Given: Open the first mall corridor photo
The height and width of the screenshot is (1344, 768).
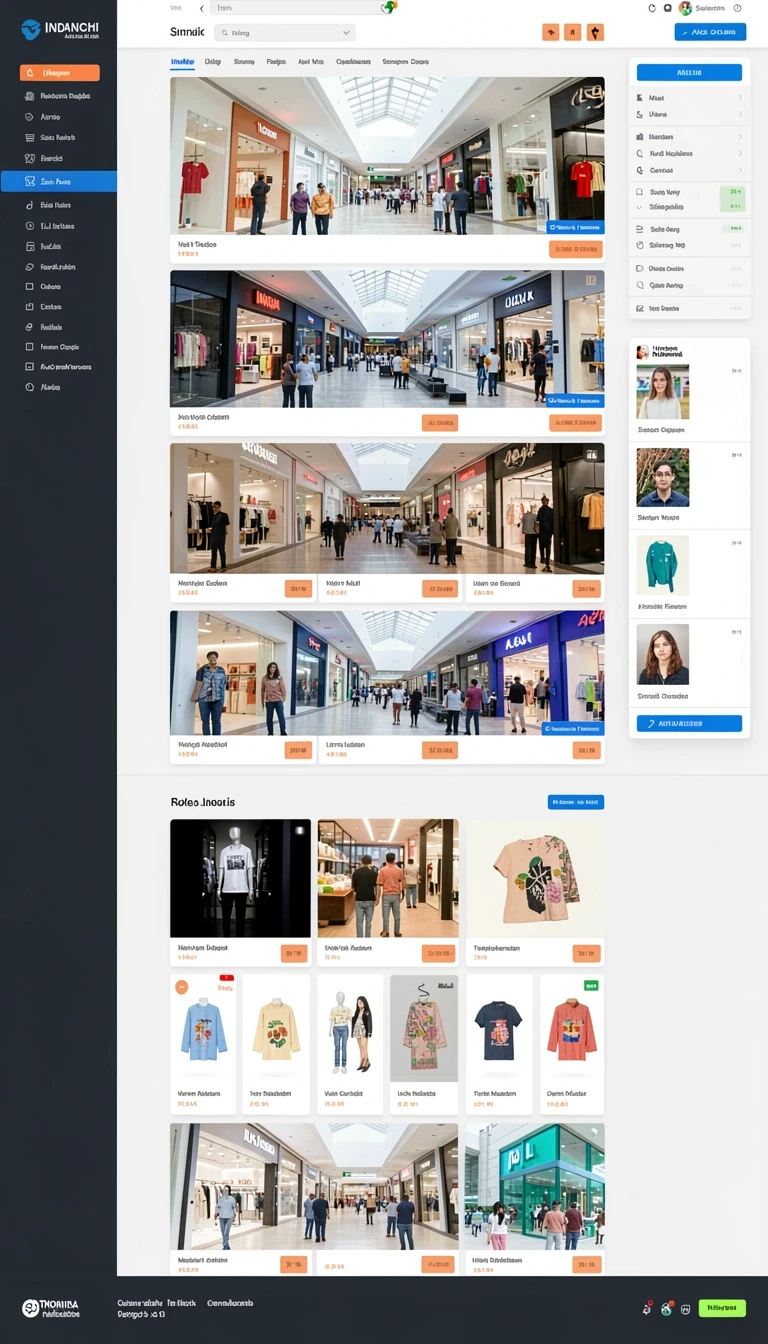Looking at the screenshot, I should tap(387, 156).
